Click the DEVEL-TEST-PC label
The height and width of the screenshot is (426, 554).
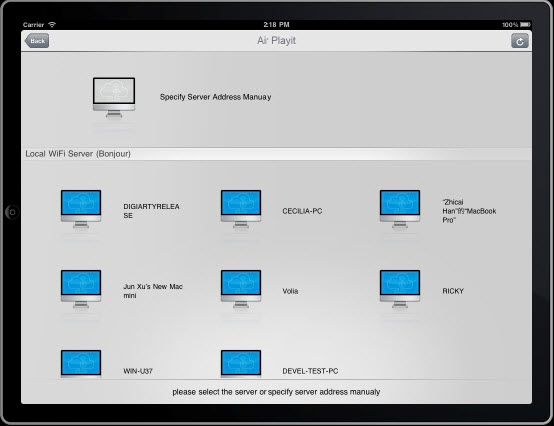click(x=310, y=371)
